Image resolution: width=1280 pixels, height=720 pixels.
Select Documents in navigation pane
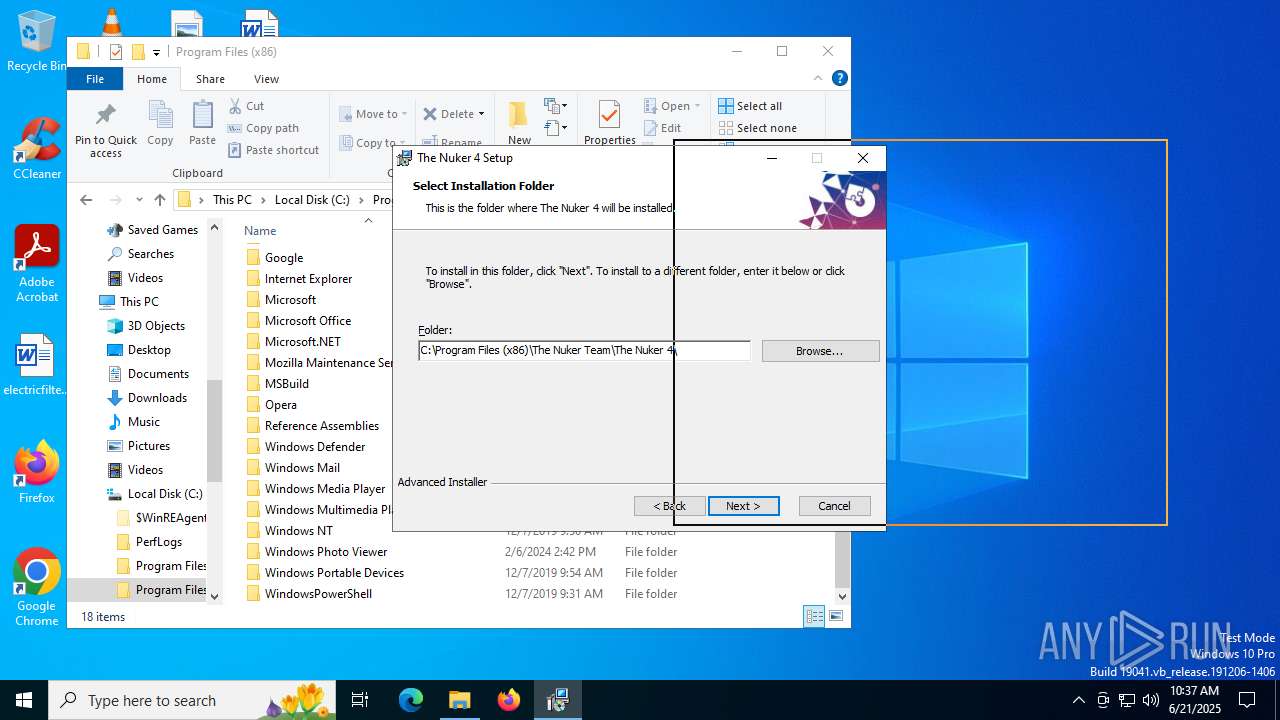[158, 374]
